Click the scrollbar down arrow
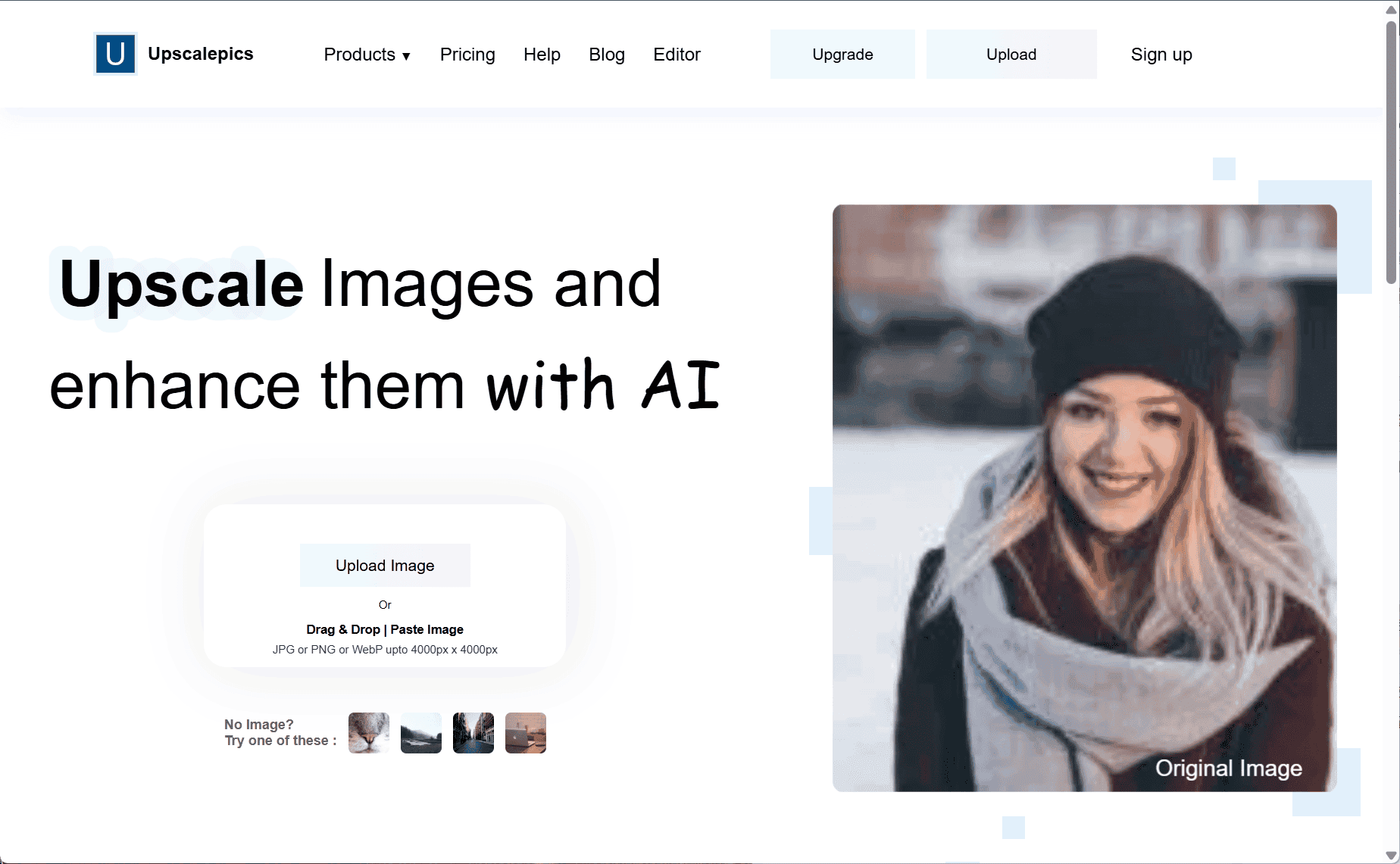Viewport: 1400px width, 864px height. tap(1392, 855)
